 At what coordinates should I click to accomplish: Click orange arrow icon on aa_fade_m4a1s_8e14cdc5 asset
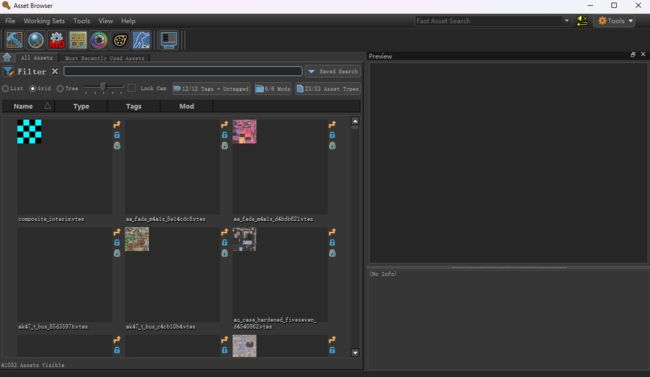[x=224, y=124]
